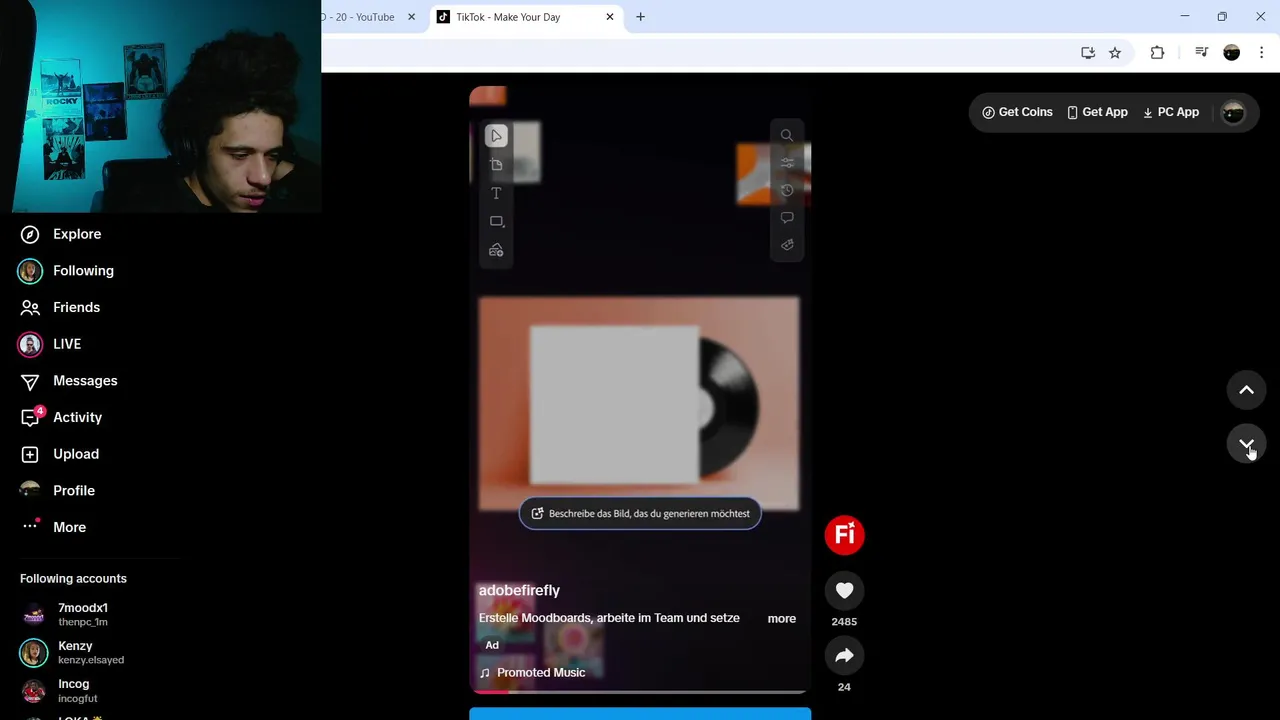The image size is (1280, 720).
Task: Open the Upload page
Action: click(76, 454)
